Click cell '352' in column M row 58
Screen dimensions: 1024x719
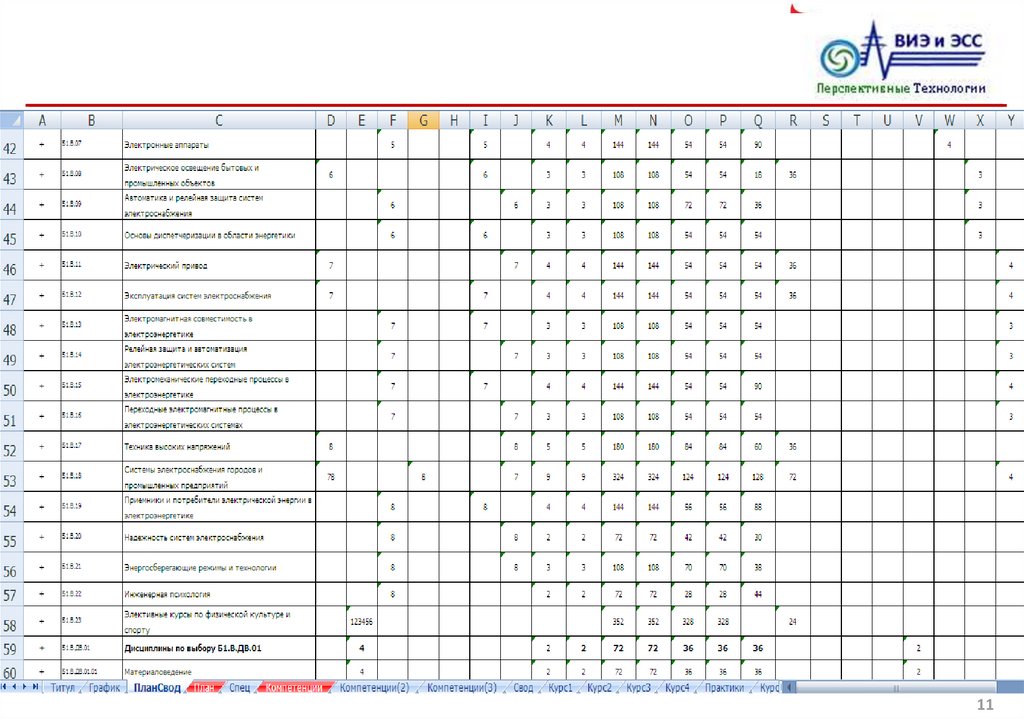click(618, 622)
